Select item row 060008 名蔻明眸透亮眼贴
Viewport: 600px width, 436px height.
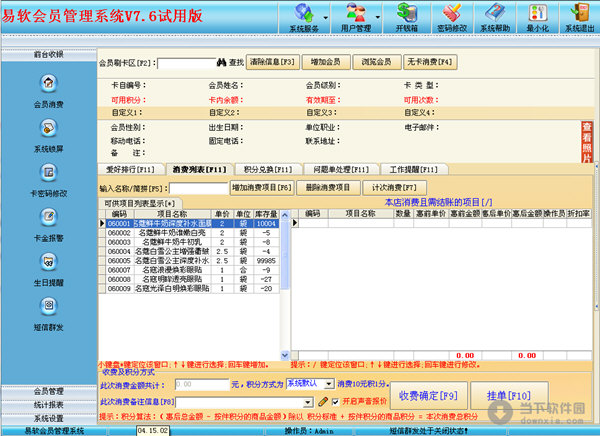coord(189,279)
